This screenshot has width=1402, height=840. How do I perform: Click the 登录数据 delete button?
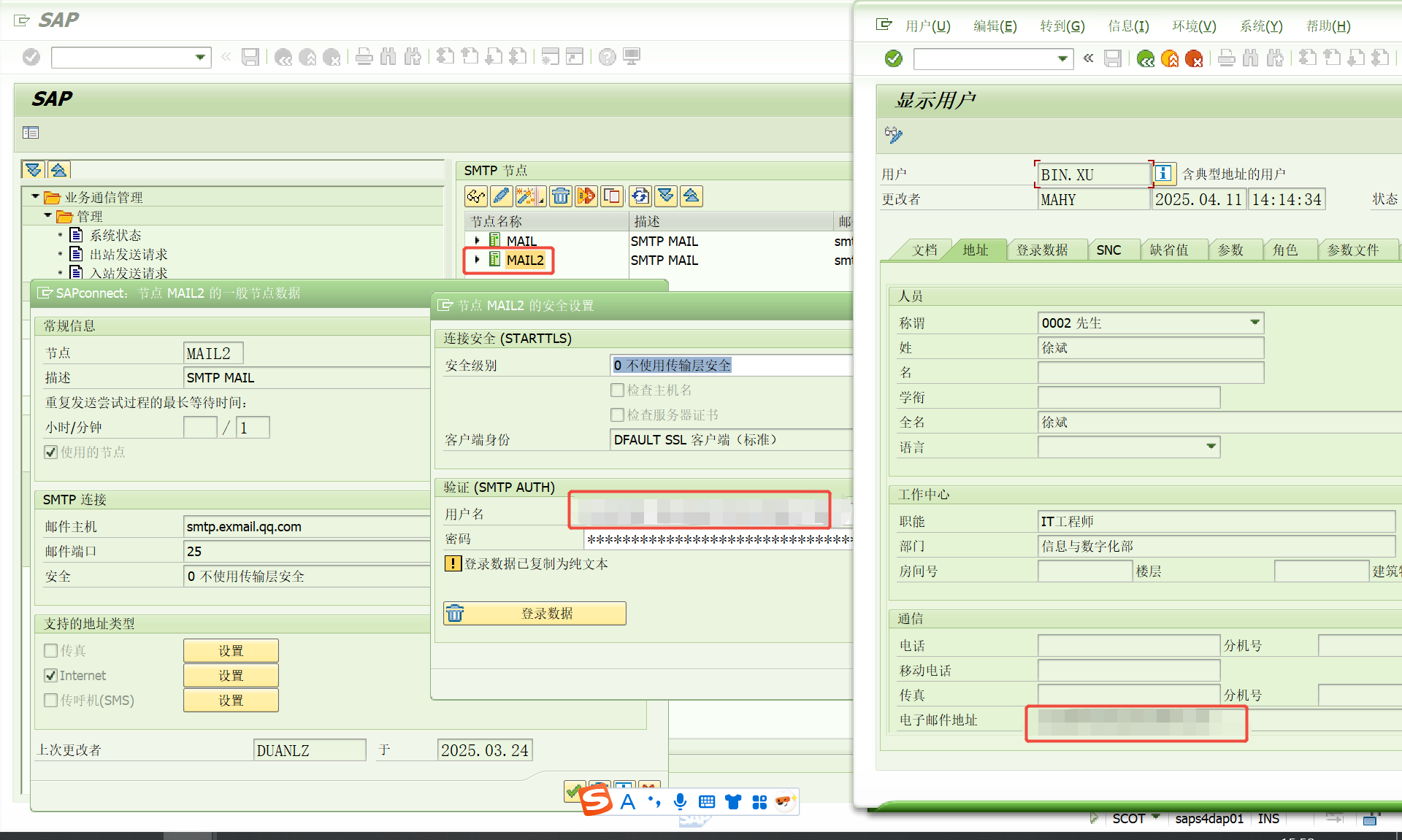click(x=535, y=613)
